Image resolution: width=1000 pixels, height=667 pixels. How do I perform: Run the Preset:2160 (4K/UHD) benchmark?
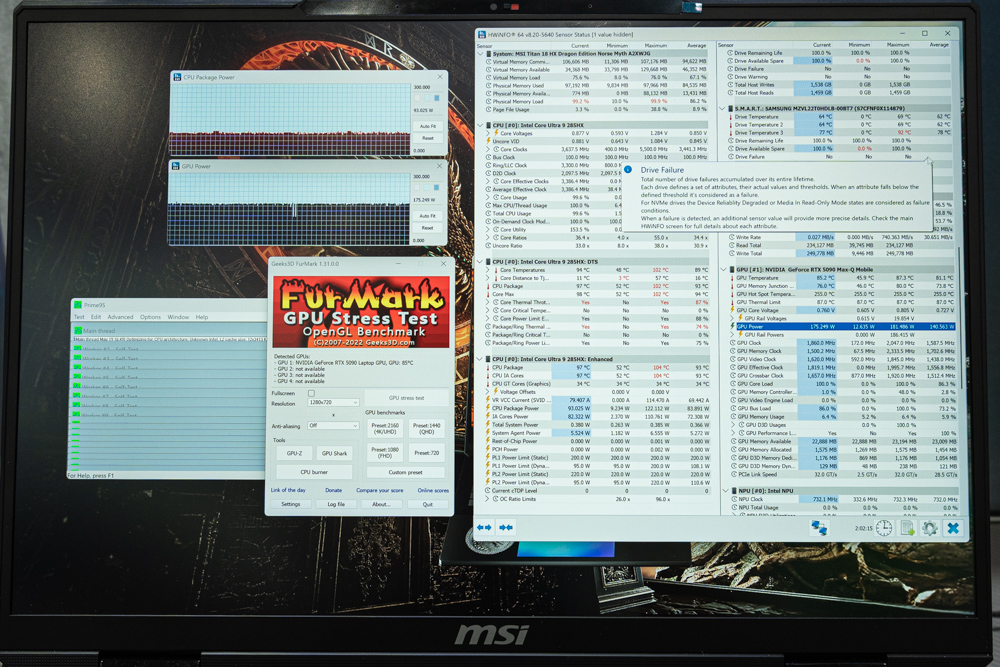(x=385, y=429)
